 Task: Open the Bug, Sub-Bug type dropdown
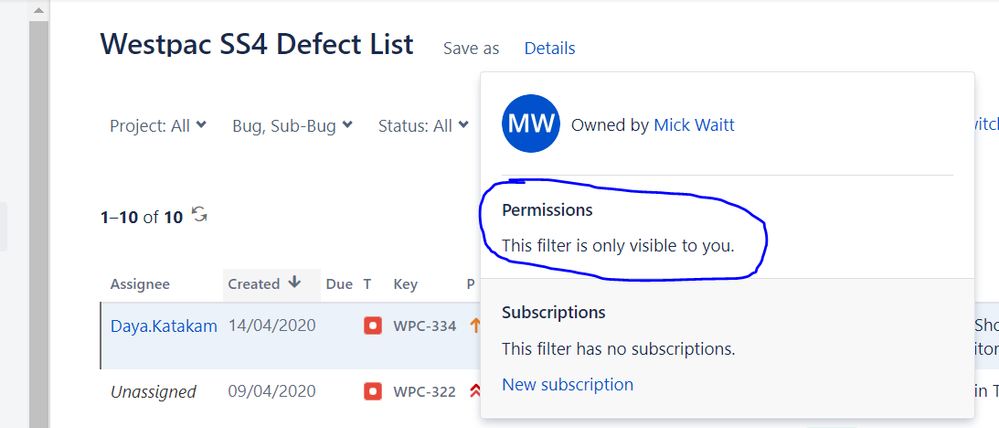coord(292,126)
